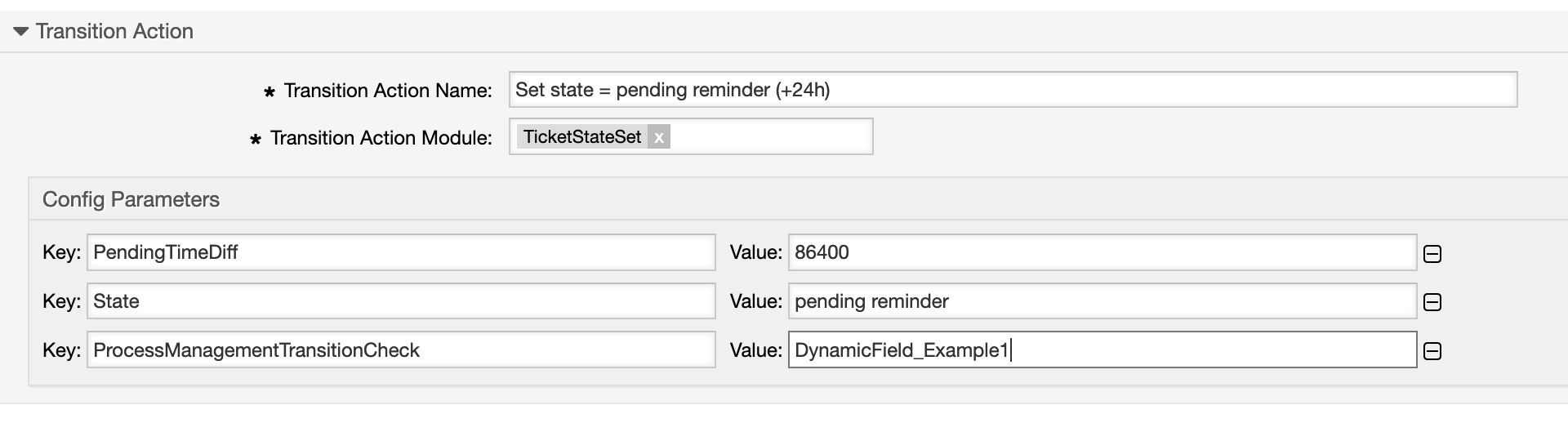Delete the State parameter row
Screen dimensions: 1568x423
[x=1432, y=303]
